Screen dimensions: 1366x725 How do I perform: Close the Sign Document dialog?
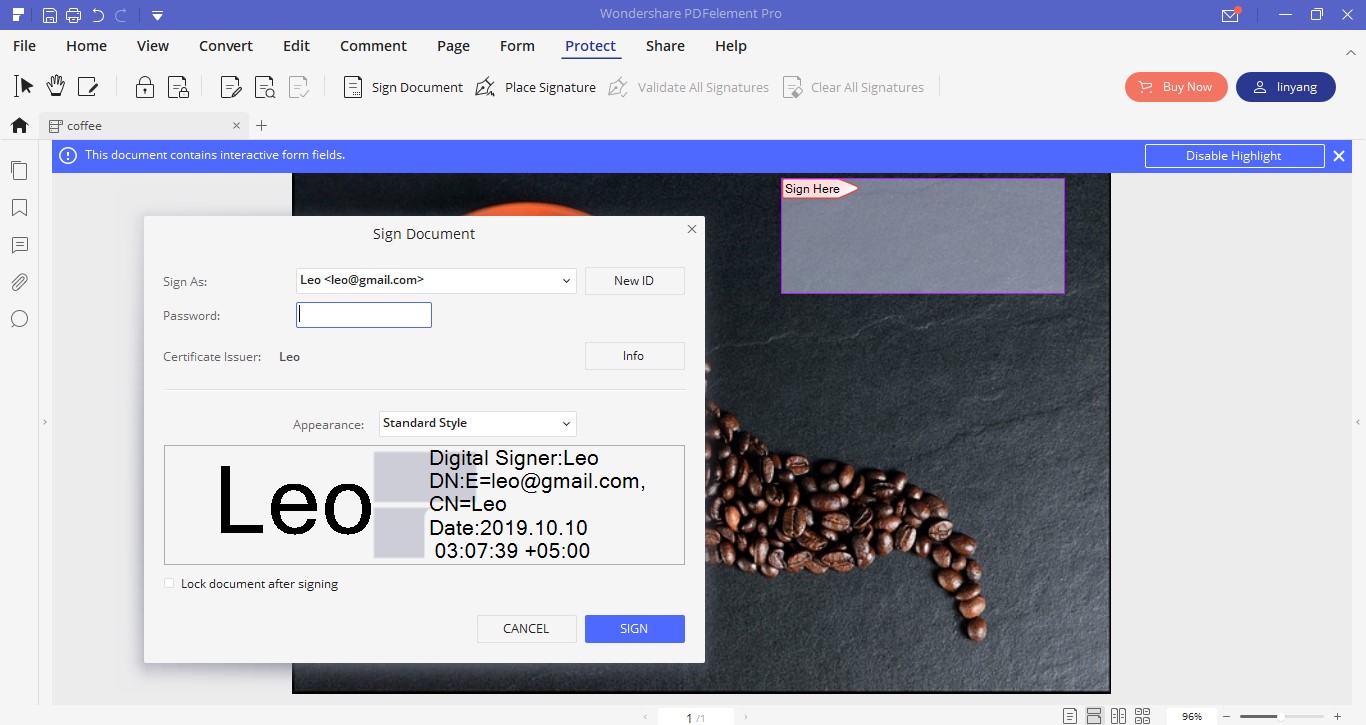[691, 229]
